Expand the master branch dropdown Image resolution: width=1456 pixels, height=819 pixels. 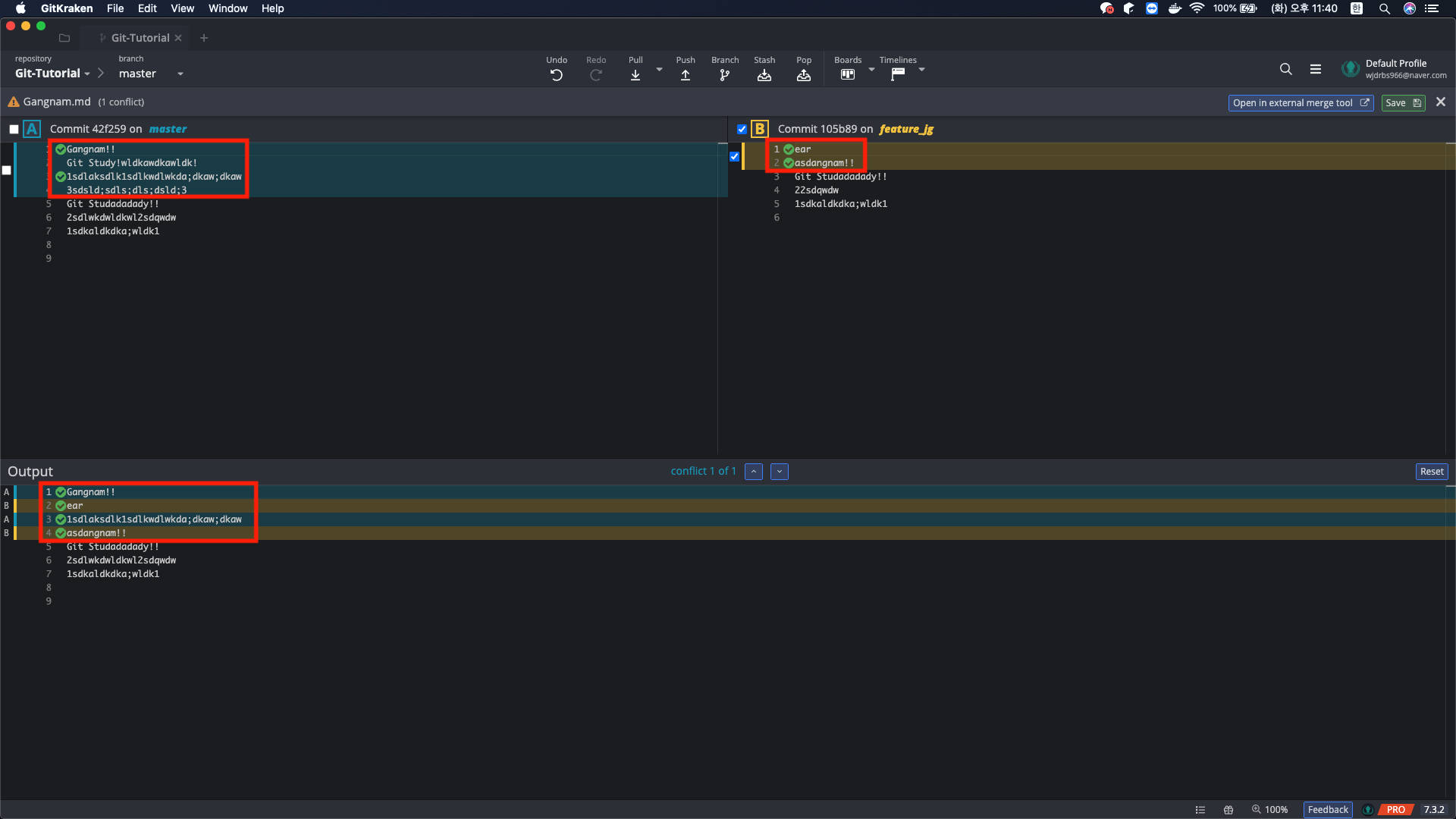(180, 74)
